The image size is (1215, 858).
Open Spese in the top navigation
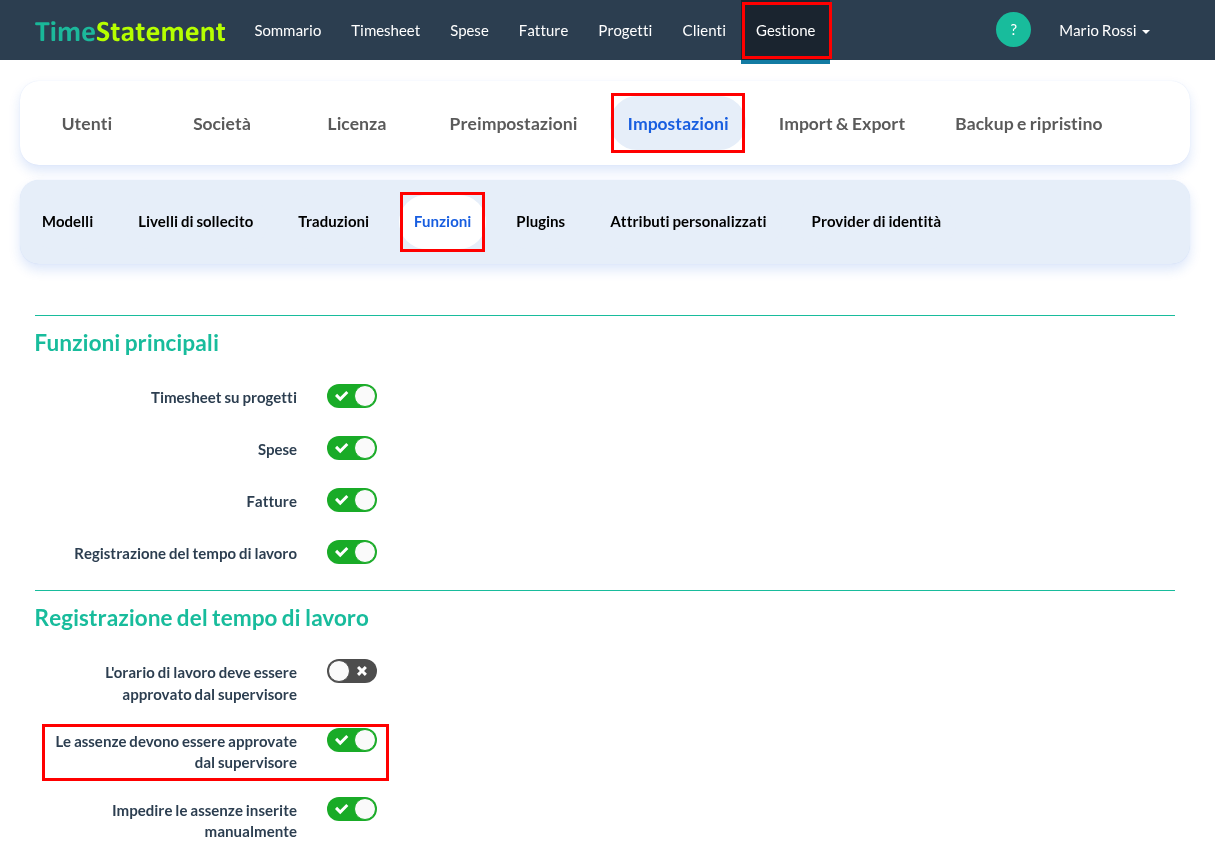(469, 31)
